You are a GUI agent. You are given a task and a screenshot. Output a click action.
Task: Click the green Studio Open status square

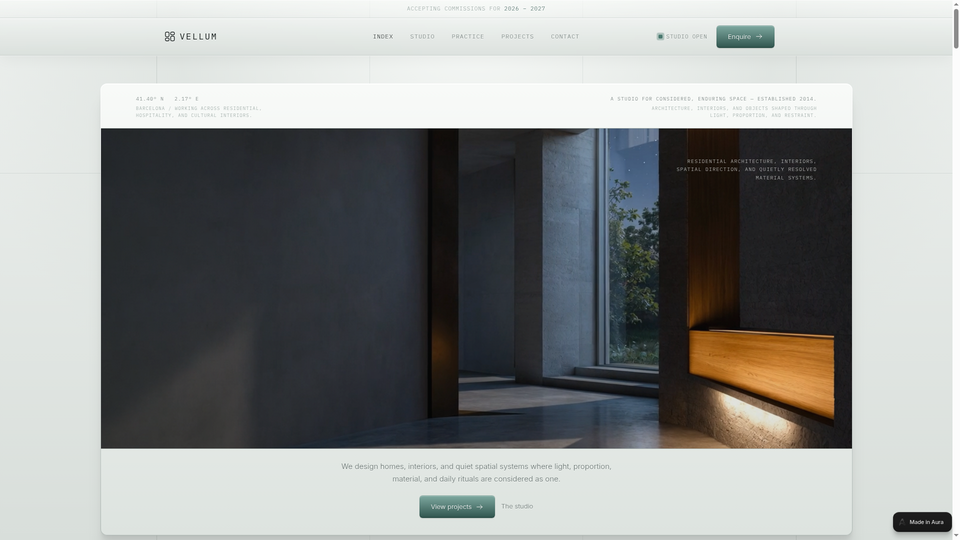pos(660,37)
